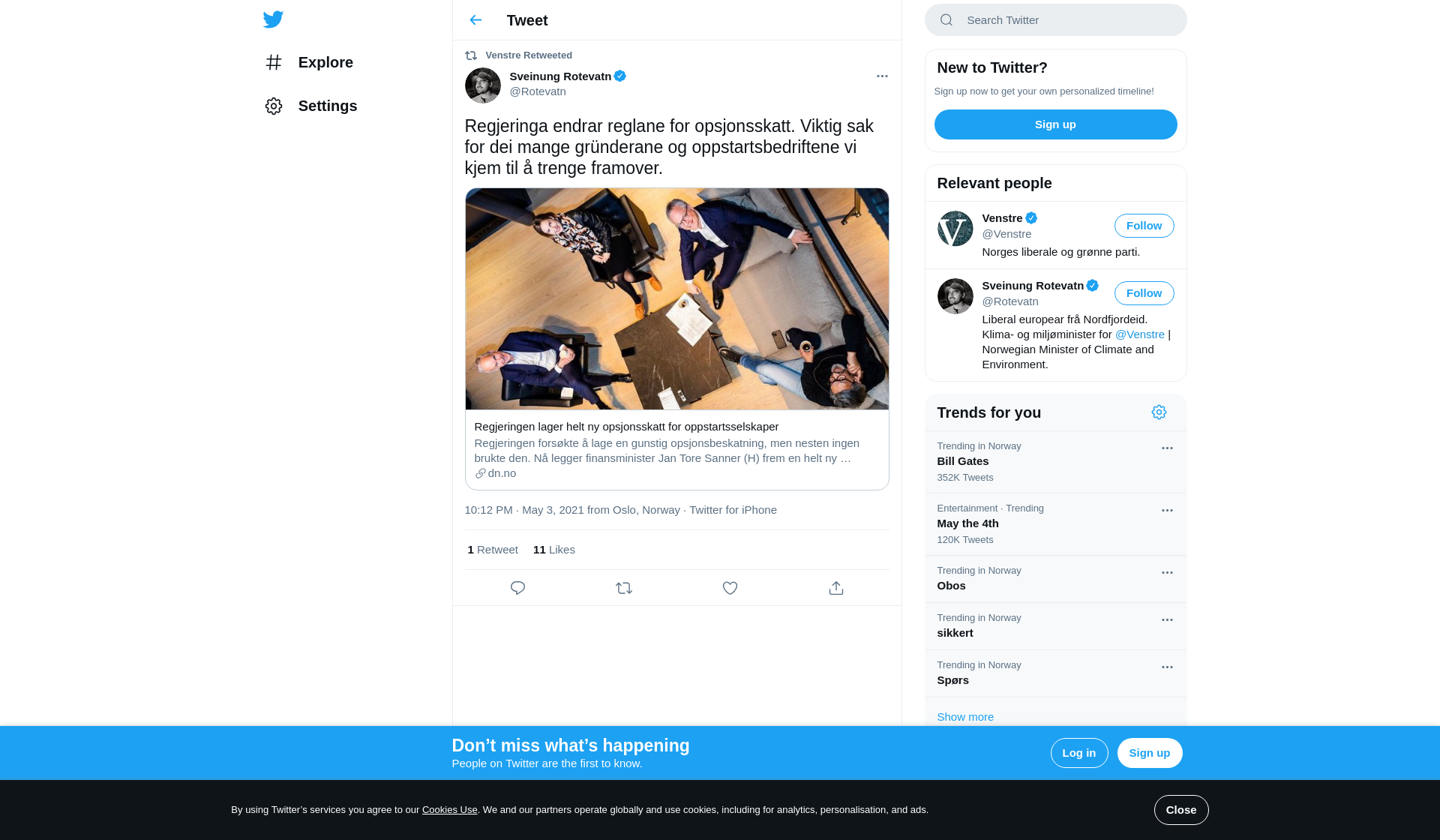
Task: Open more options for May the 4th trend
Action: (x=1167, y=511)
